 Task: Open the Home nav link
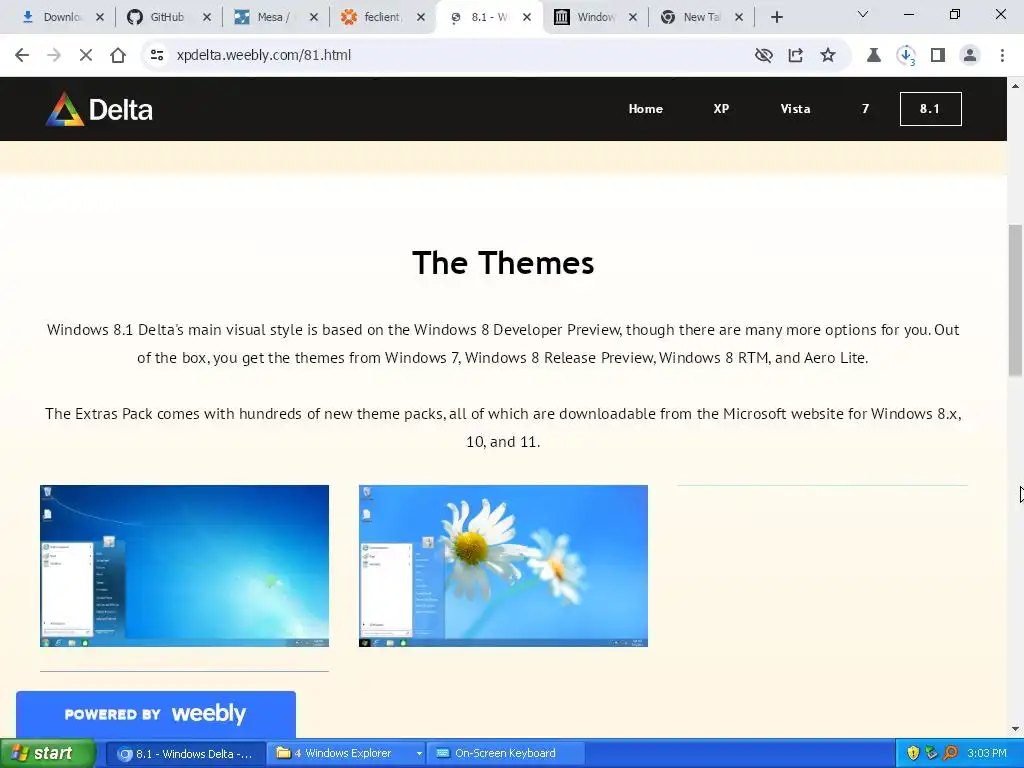(645, 109)
